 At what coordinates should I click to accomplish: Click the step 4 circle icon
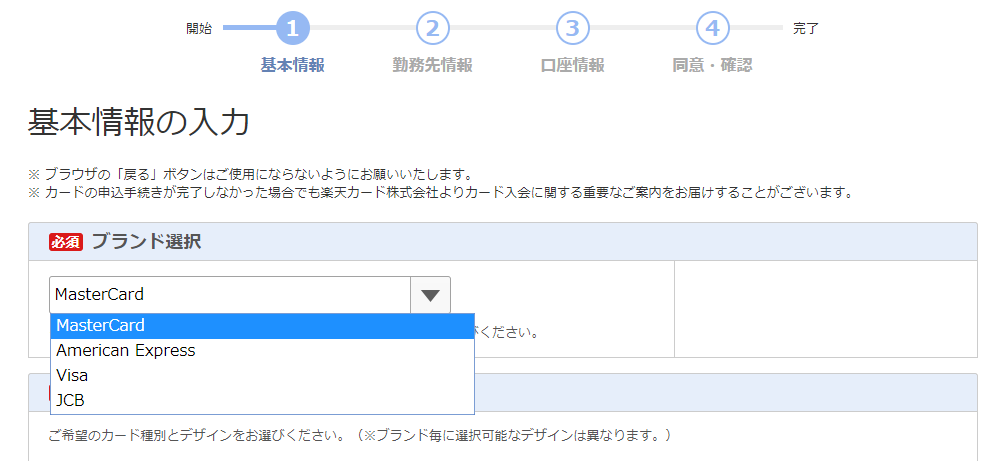[712, 28]
